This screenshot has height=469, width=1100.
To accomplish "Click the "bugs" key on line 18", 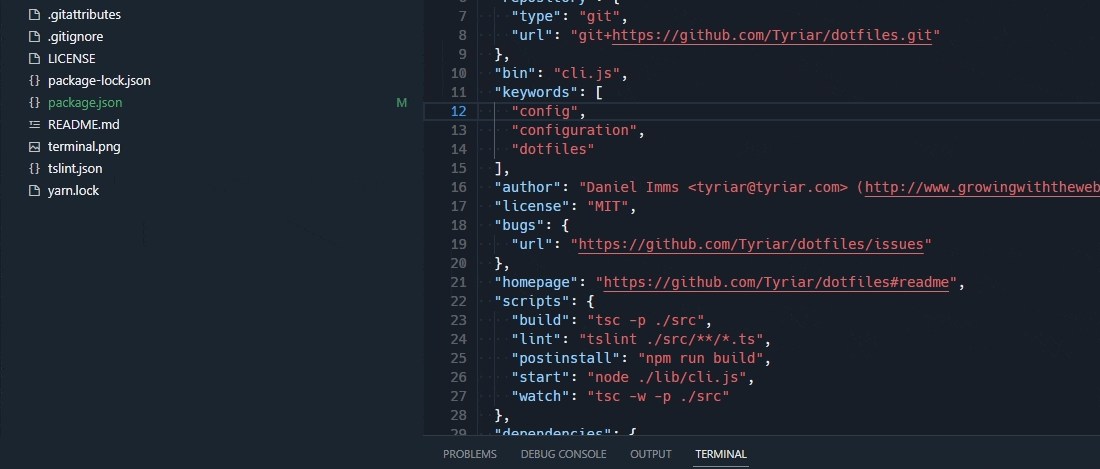I will click(x=520, y=225).
